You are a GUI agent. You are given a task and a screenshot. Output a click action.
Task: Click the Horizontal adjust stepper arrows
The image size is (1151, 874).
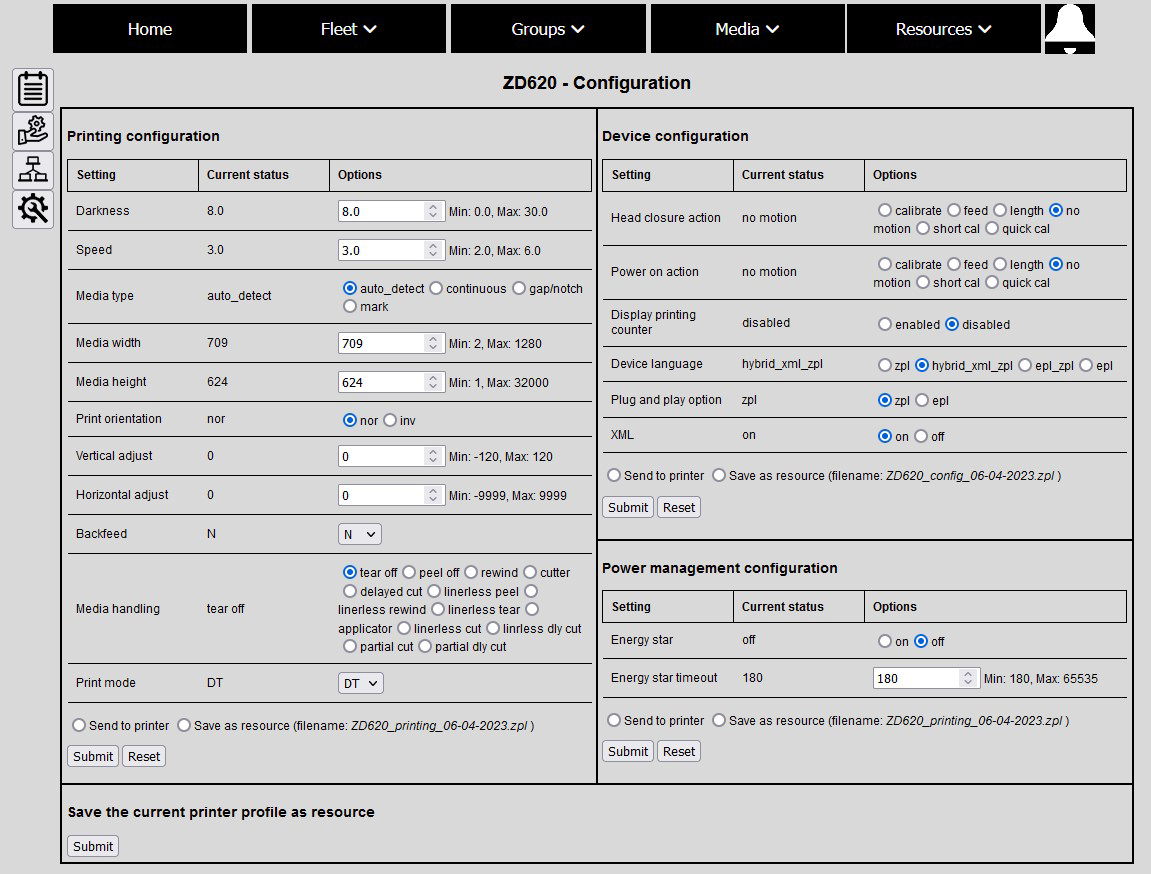pyautogui.click(x=433, y=495)
